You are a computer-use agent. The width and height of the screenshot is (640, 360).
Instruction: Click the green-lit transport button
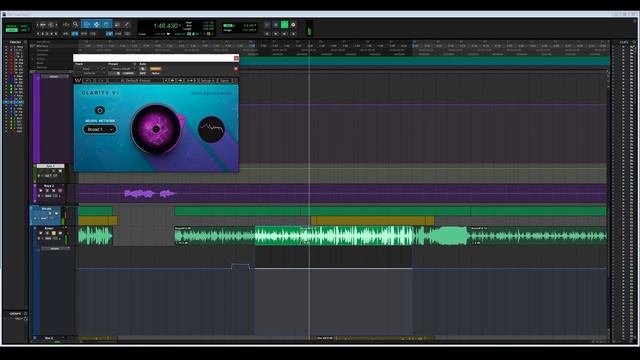284,24
